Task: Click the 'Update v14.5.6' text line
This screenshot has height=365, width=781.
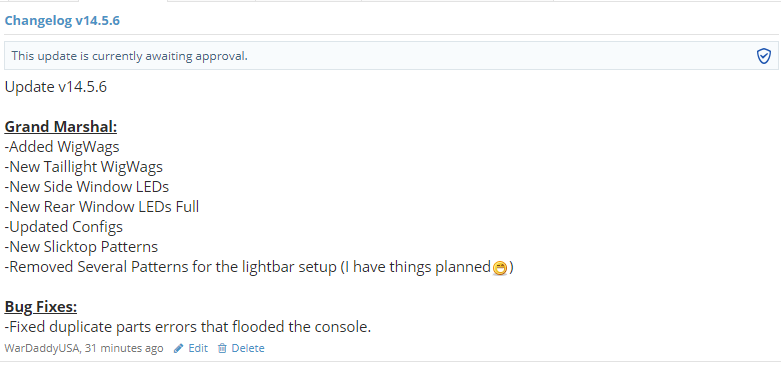Action: pos(56,87)
